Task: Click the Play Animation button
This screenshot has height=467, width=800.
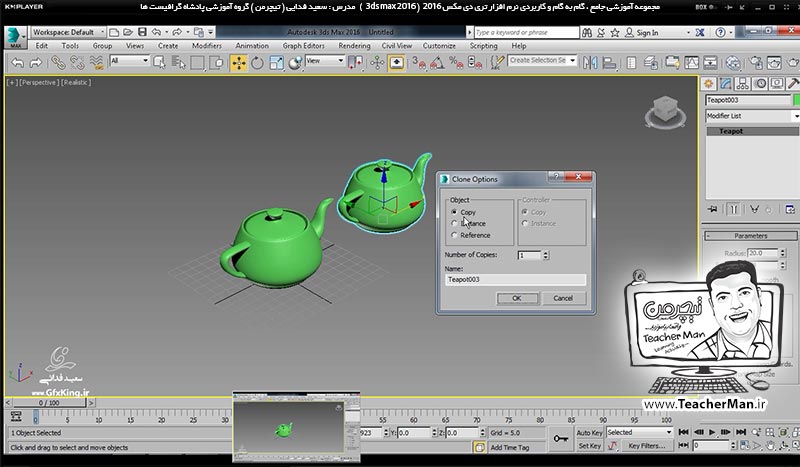Action: coord(712,432)
